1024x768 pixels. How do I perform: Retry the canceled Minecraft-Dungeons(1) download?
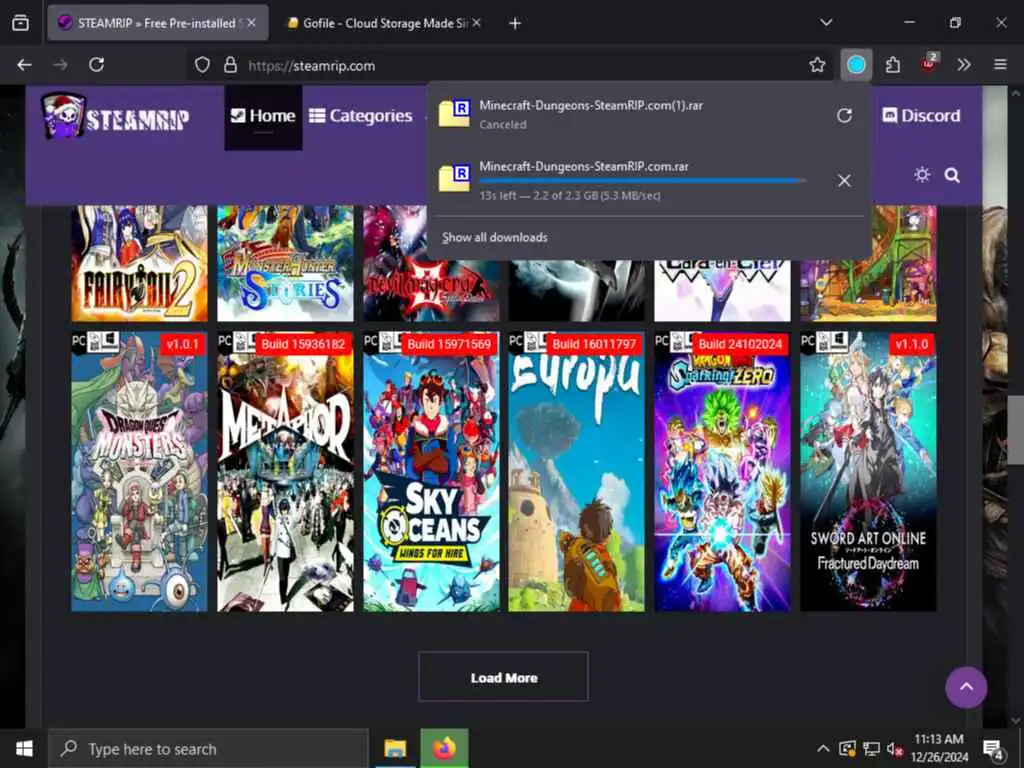click(844, 116)
